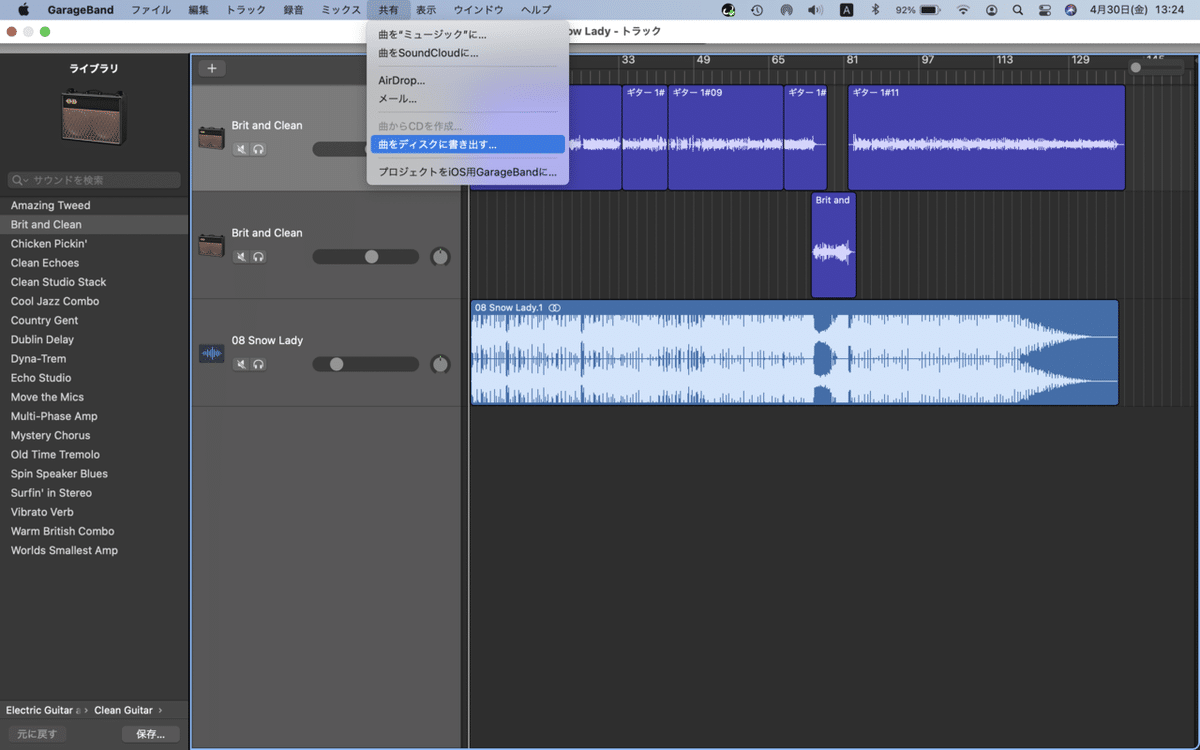Screen dimensions: 1200x750
Task: Click the library sound search field
Action: point(94,180)
